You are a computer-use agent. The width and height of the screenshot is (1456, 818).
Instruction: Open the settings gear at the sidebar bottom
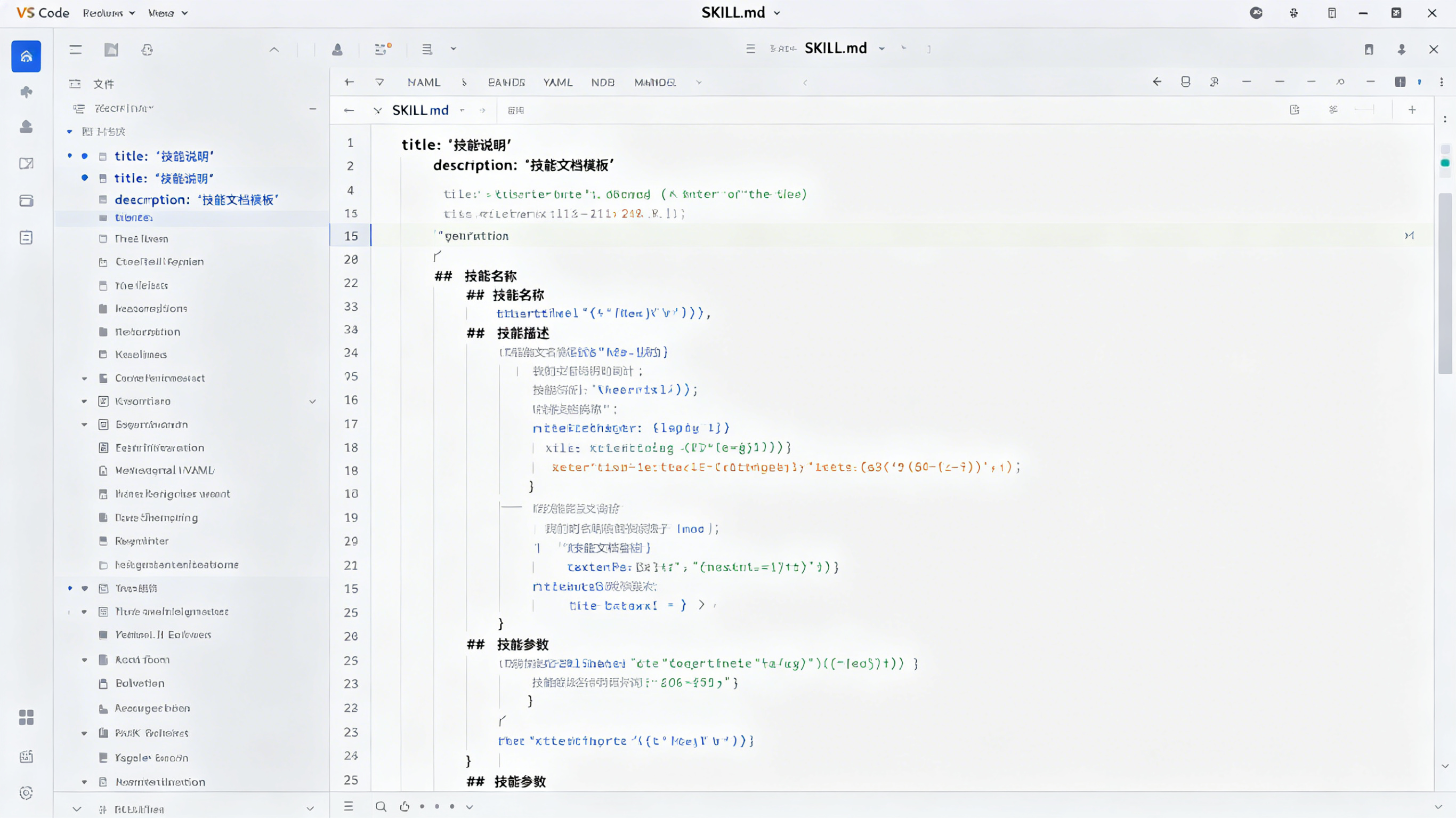[26, 792]
